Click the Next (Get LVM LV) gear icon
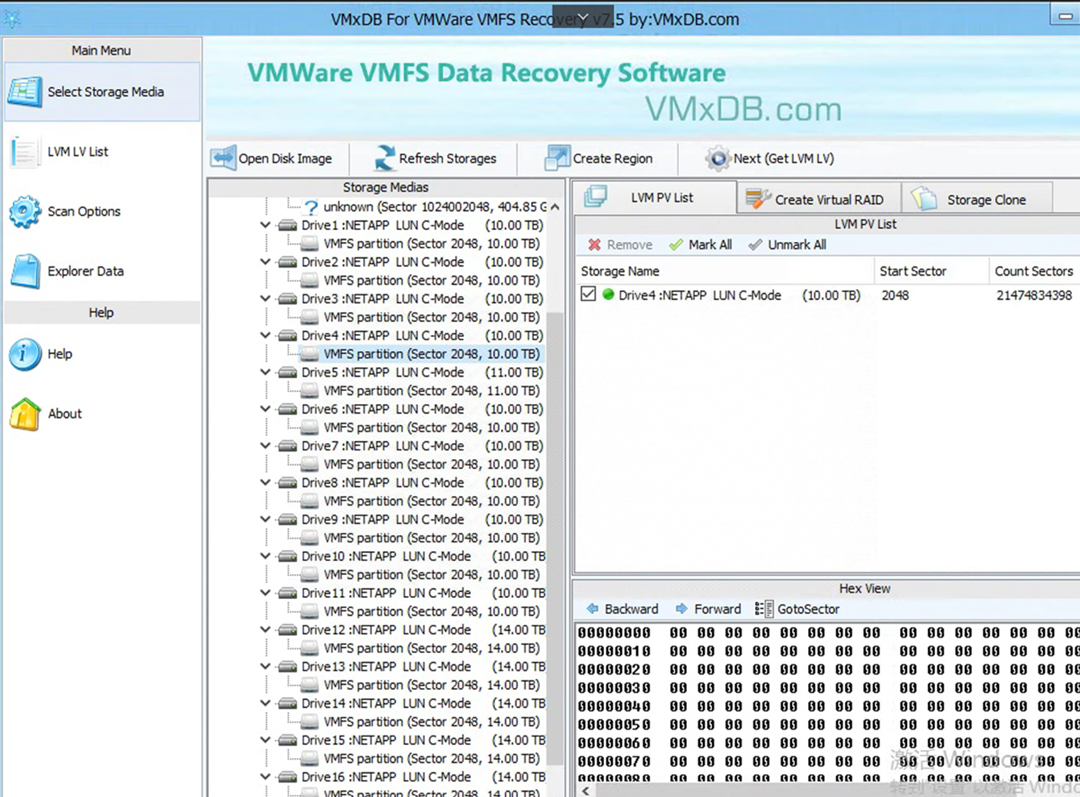Viewport: 1080px width, 797px height. [718, 158]
